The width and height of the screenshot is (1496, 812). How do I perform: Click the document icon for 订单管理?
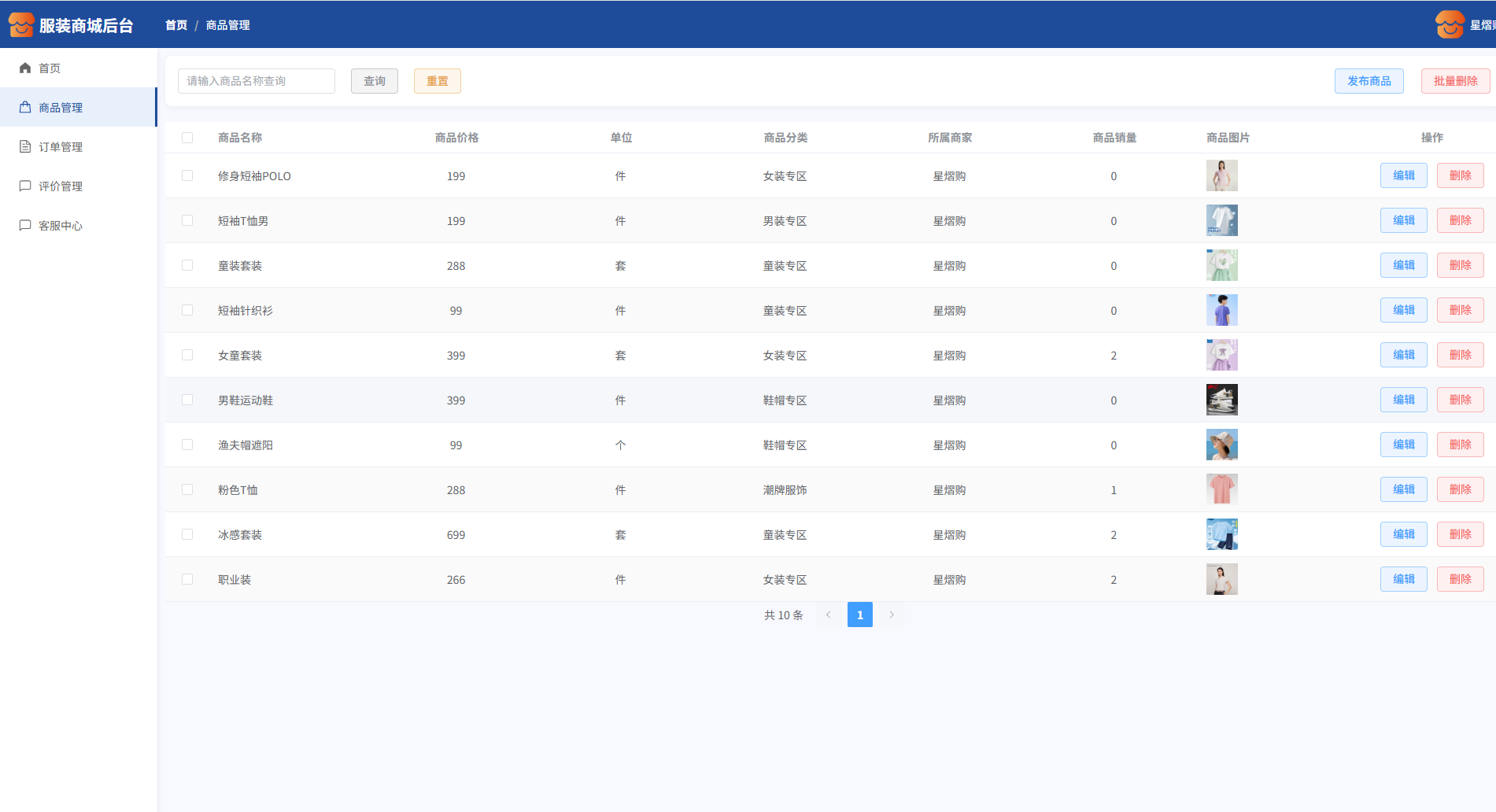point(25,147)
